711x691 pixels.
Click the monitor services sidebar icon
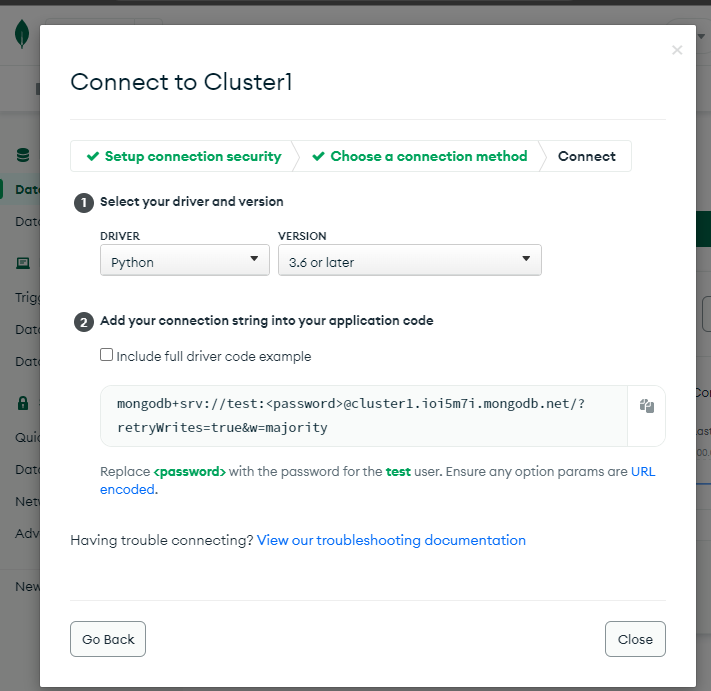(x=23, y=263)
